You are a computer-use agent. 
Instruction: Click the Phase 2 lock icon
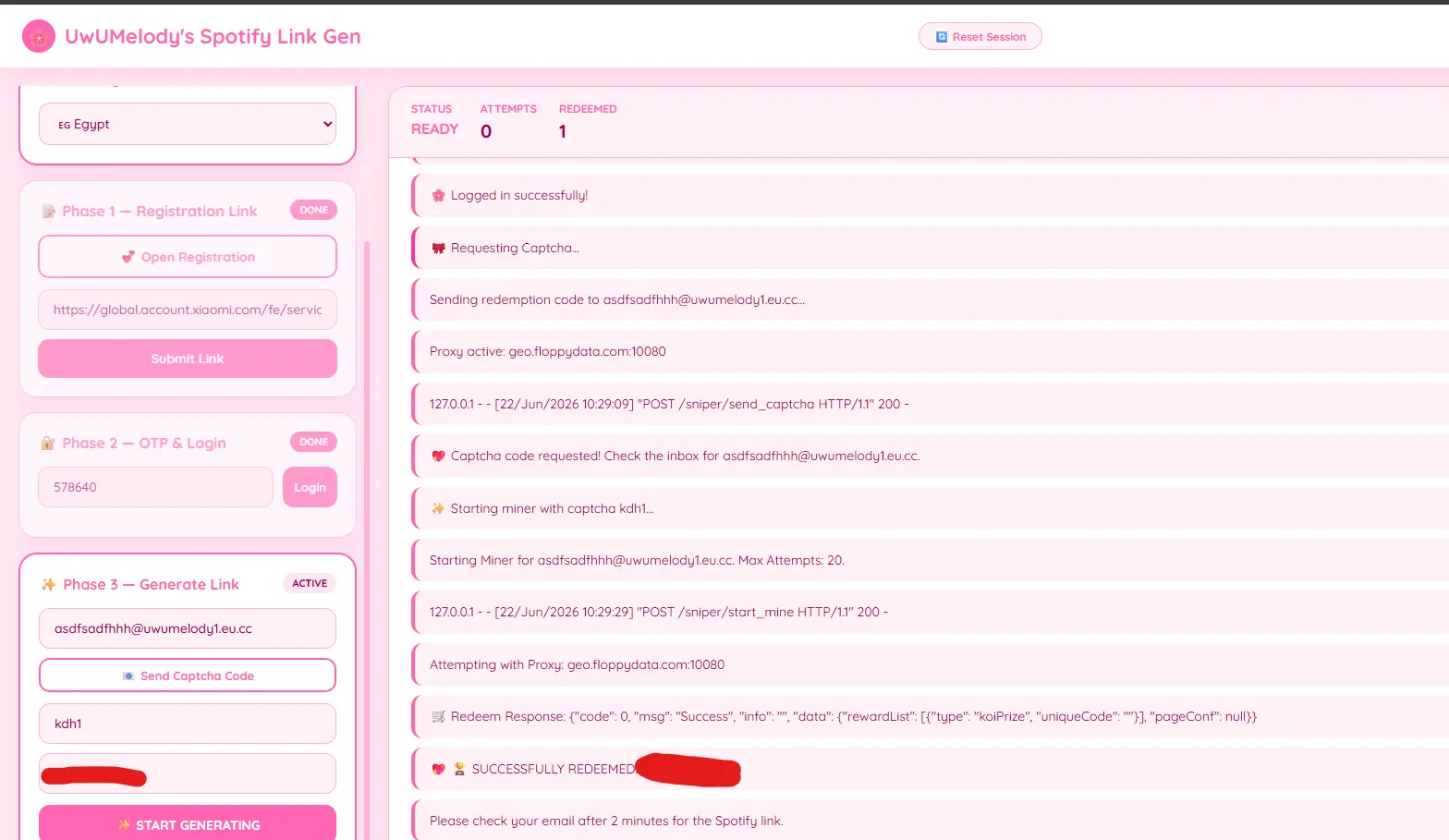pos(48,444)
